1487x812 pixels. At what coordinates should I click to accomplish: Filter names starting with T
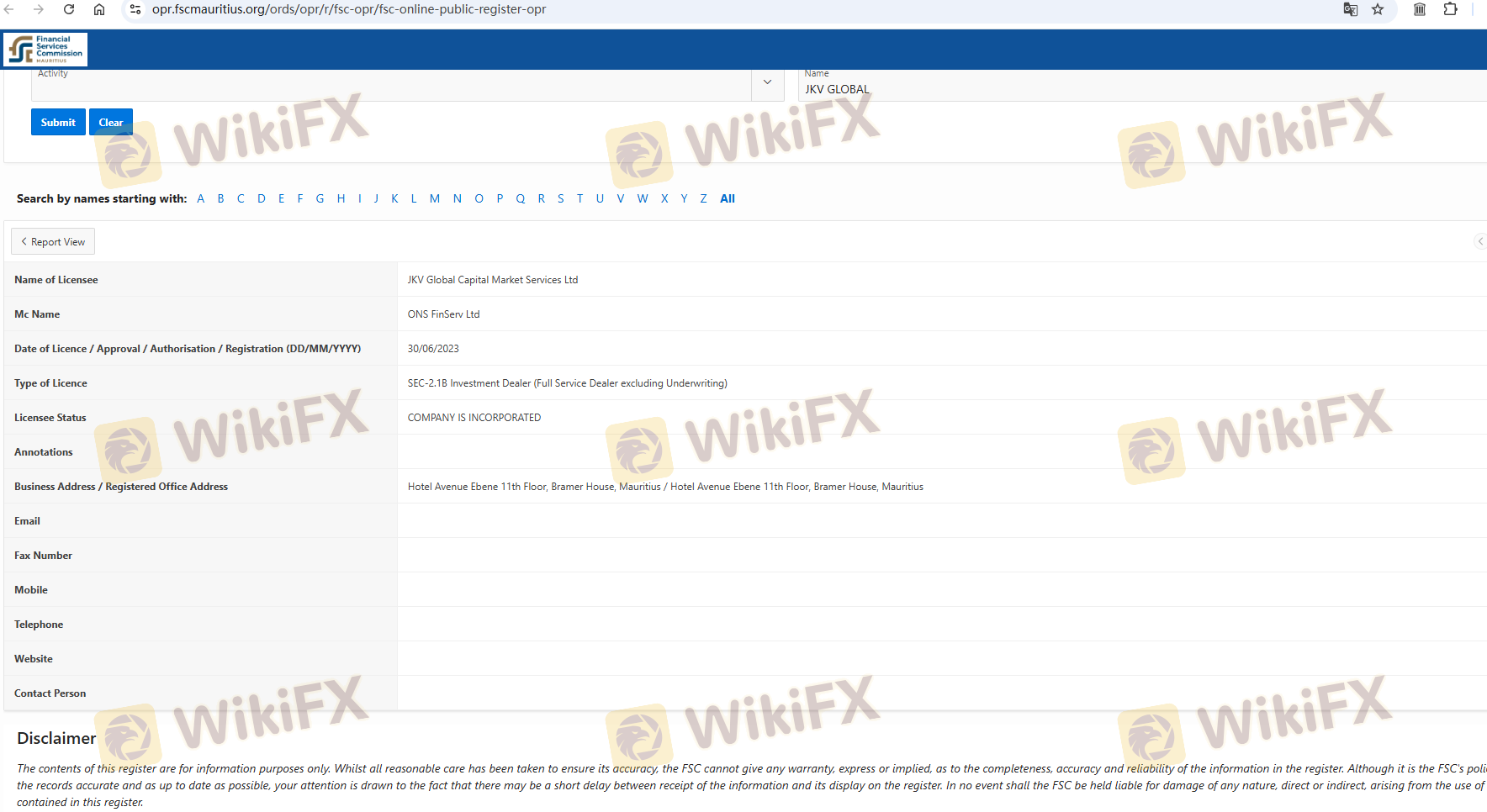tap(580, 198)
